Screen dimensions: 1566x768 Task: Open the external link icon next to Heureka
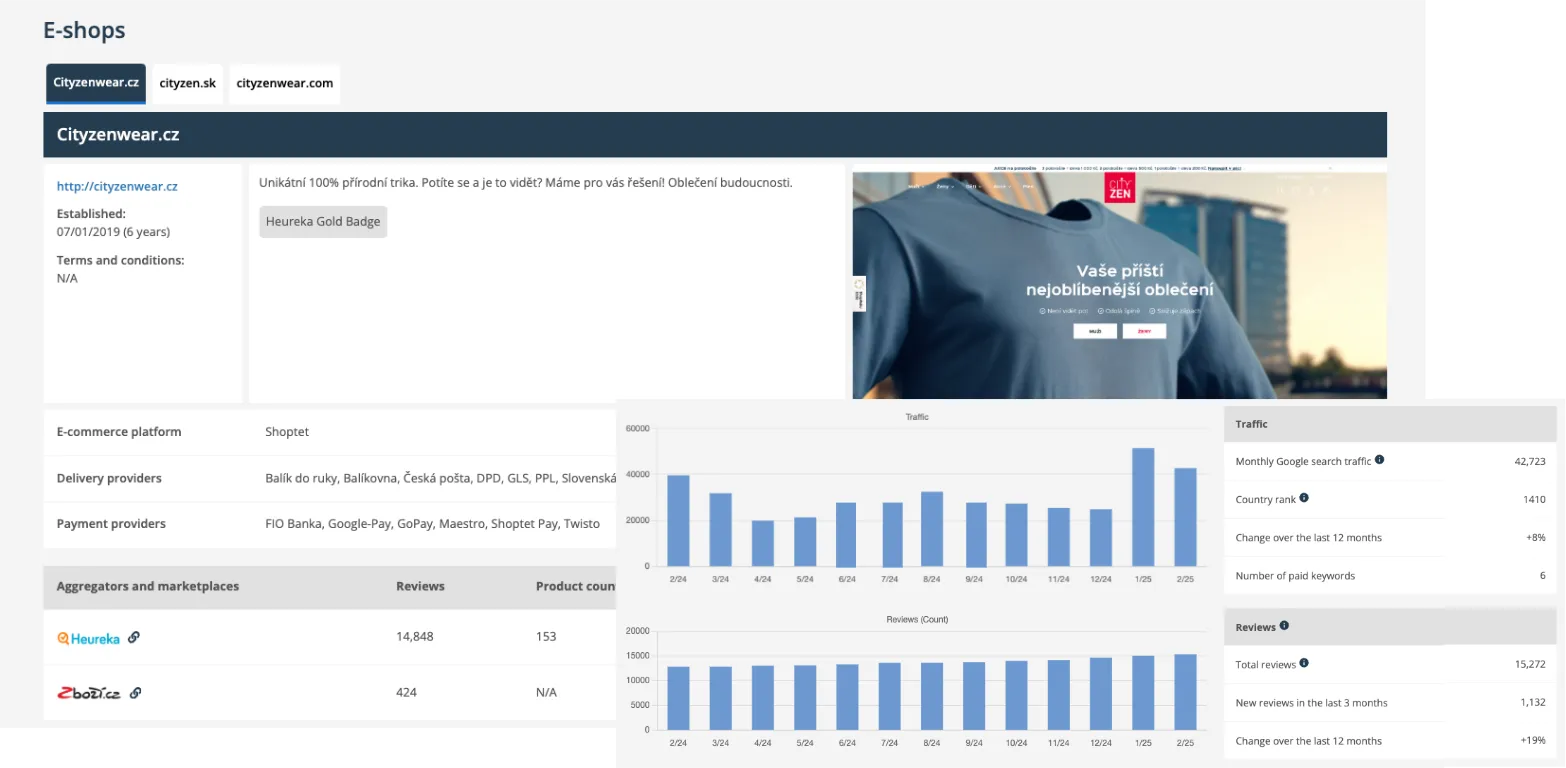[133, 637]
